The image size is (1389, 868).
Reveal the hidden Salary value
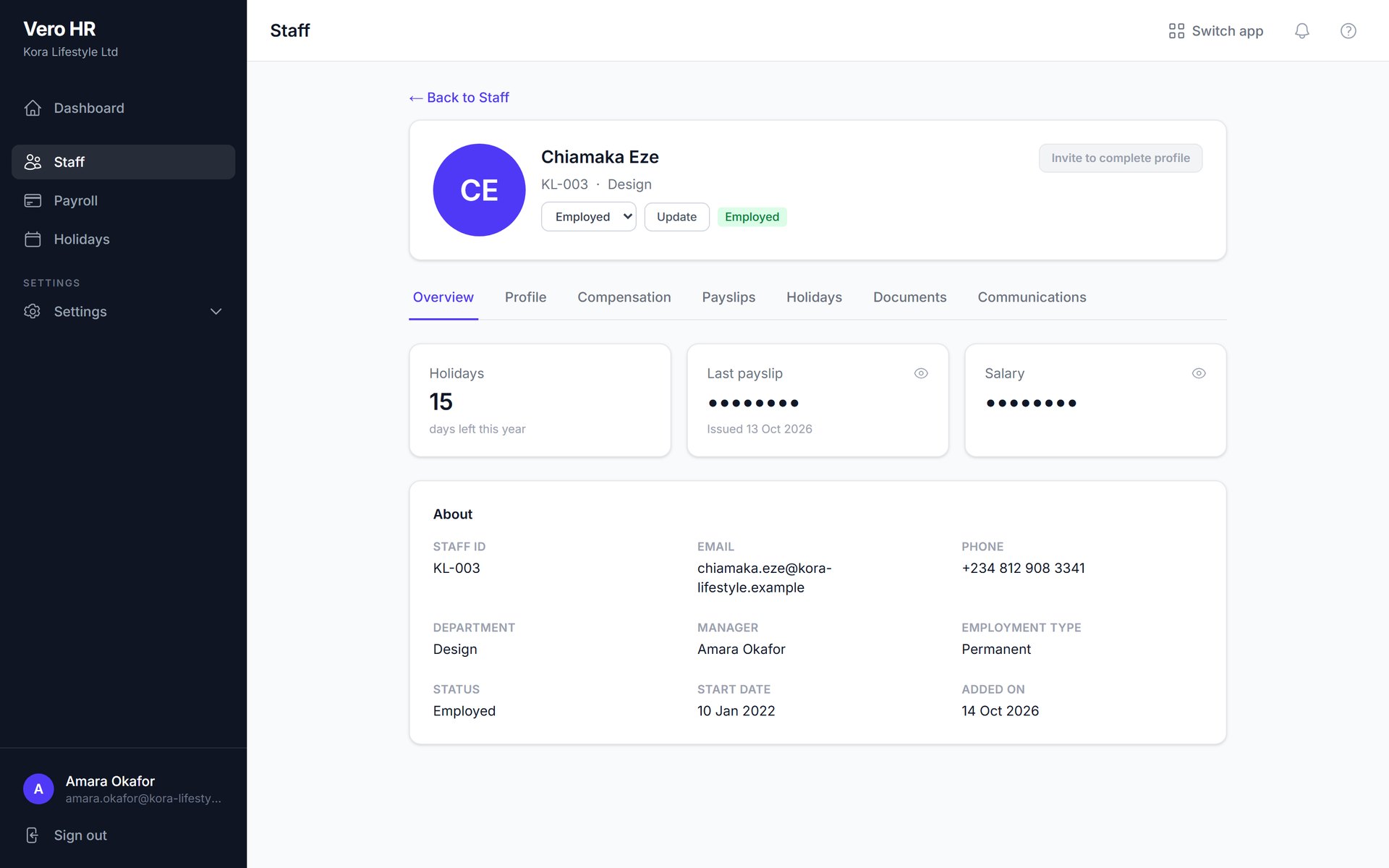(1199, 373)
